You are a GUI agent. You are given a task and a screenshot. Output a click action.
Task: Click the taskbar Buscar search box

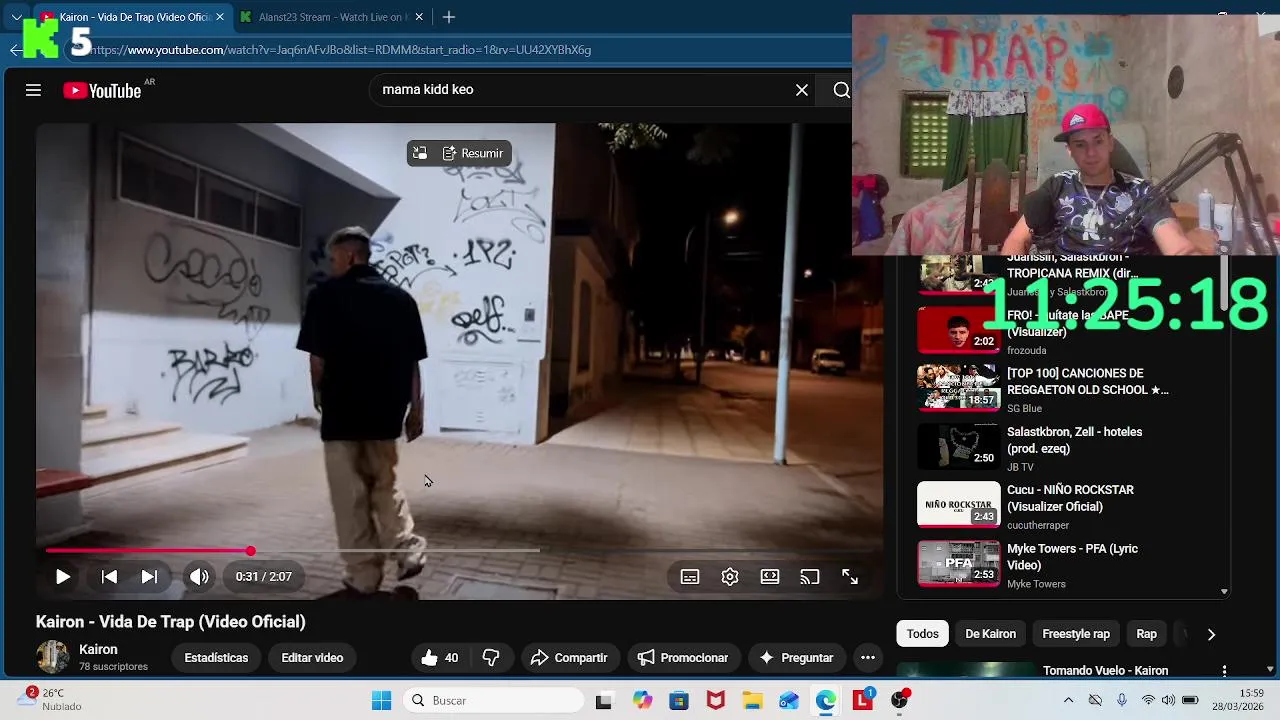click(494, 701)
